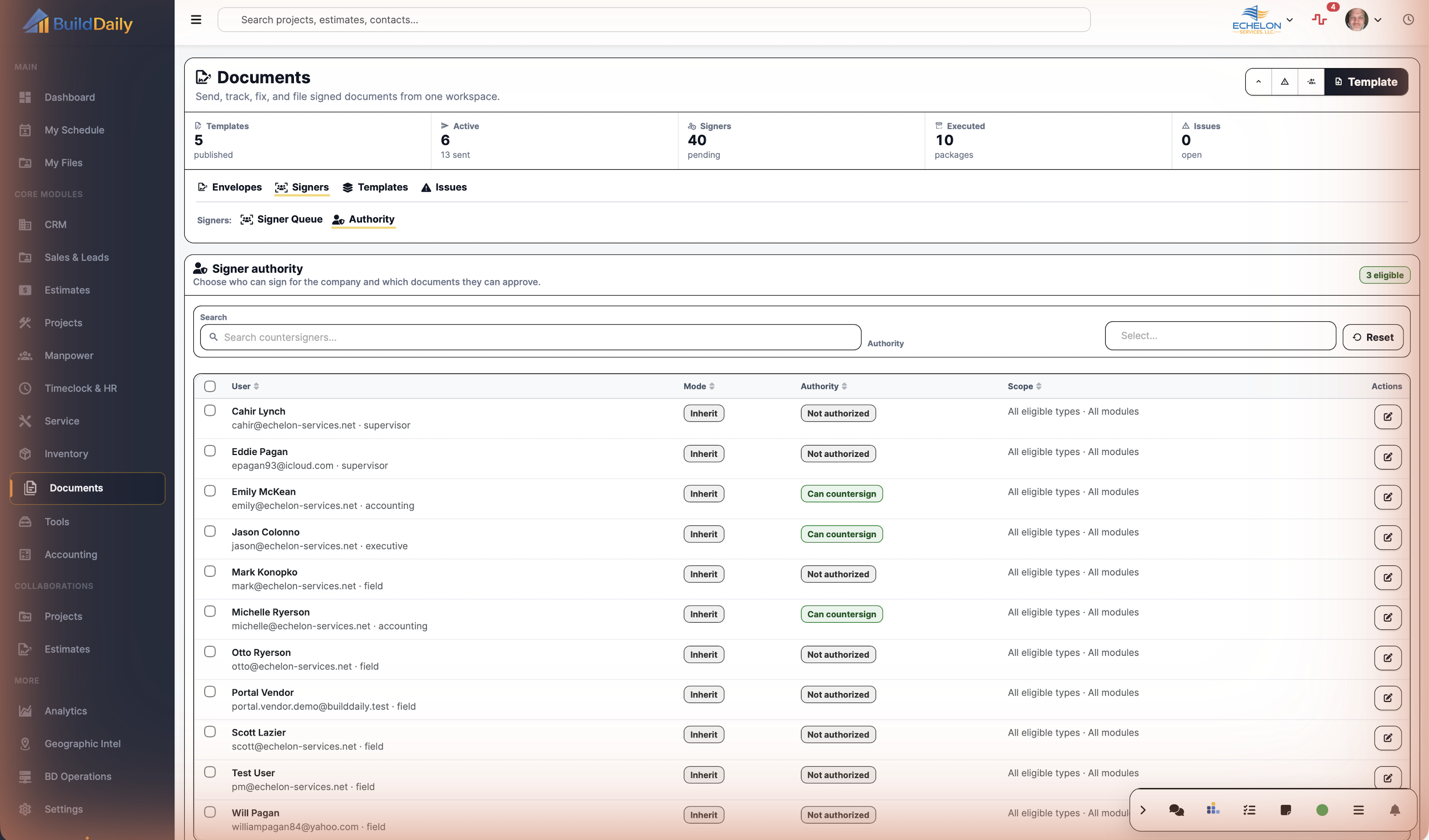Open CRM module in sidebar

coord(87,224)
